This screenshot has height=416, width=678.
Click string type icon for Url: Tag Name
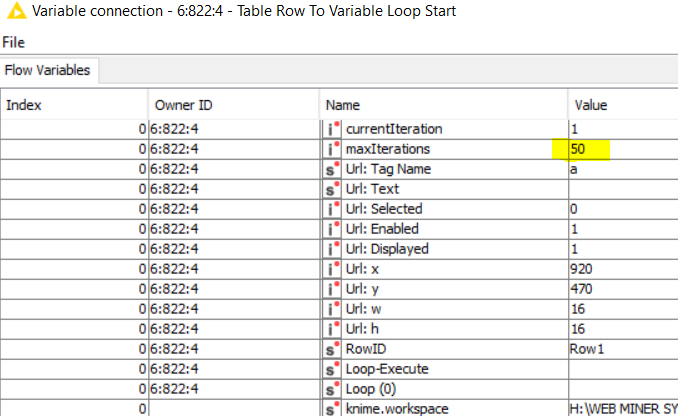tap(332, 169)
